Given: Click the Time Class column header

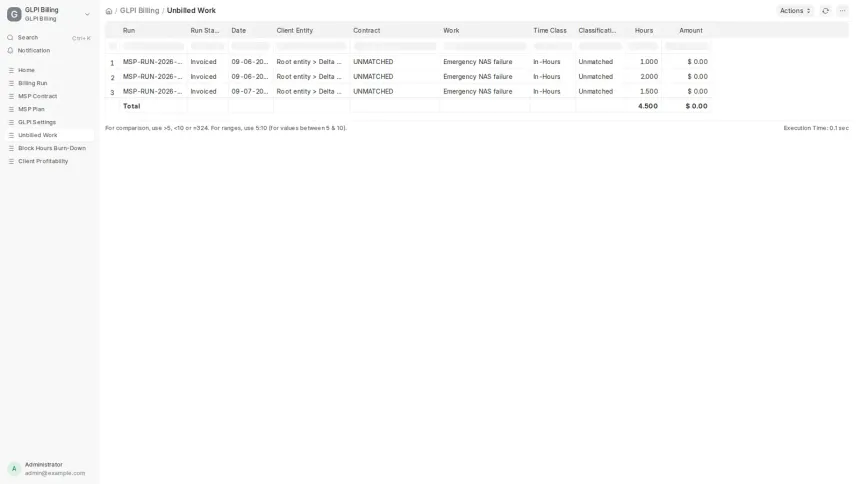Looking at the screenshot, I should point(552,31).
